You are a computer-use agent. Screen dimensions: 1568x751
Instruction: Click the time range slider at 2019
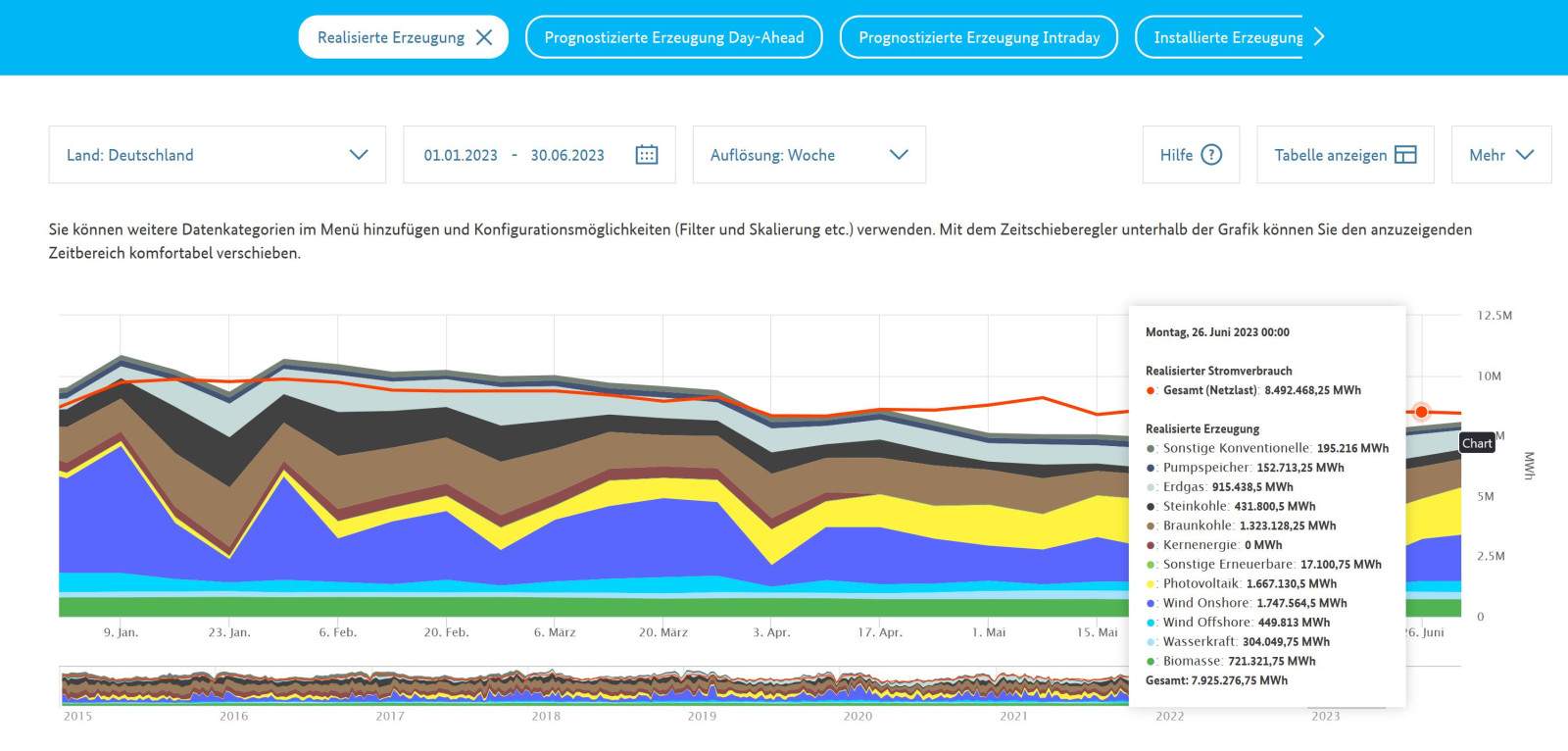pyautogui.click(x=702, y=687)
